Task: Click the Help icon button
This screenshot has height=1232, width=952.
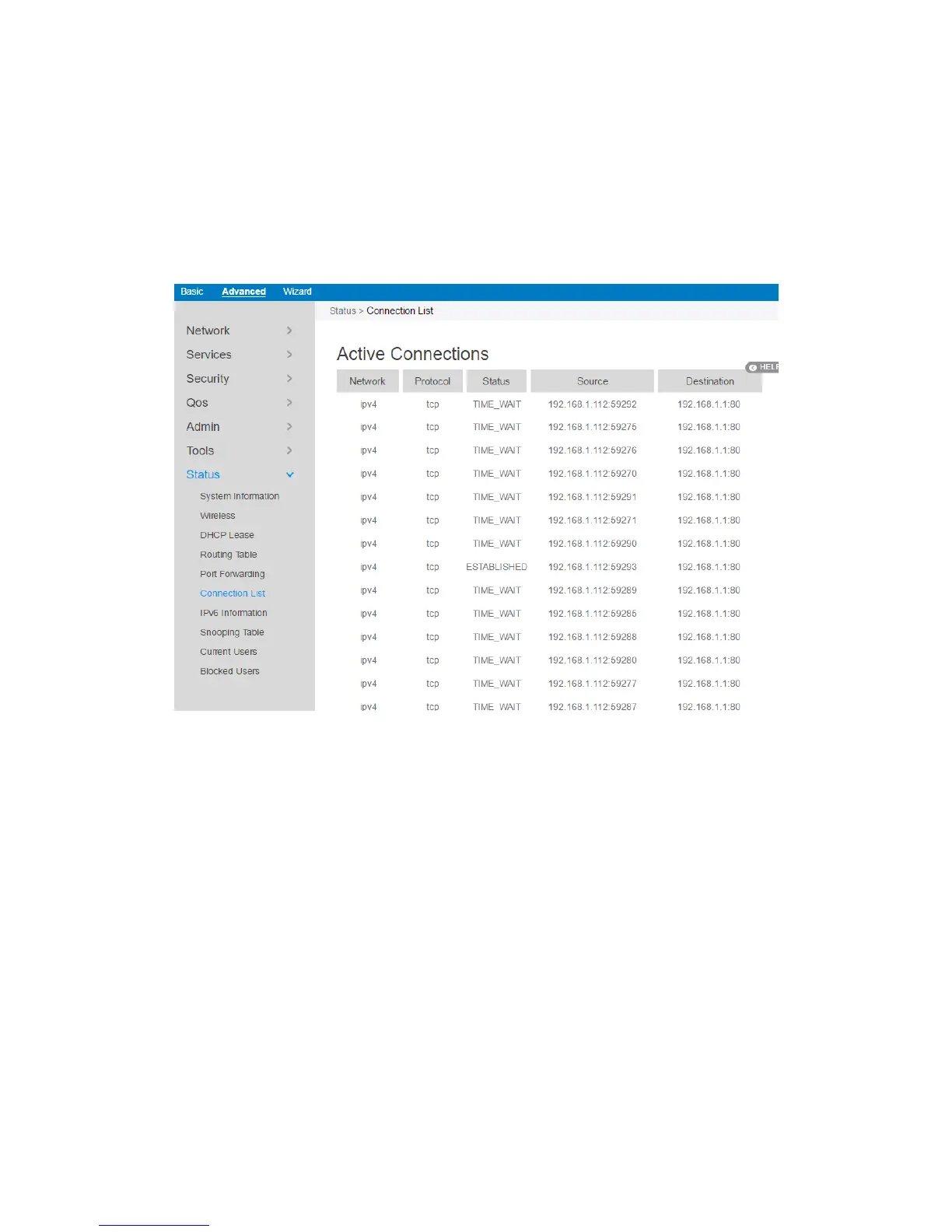Action: (x=762, y=367)
